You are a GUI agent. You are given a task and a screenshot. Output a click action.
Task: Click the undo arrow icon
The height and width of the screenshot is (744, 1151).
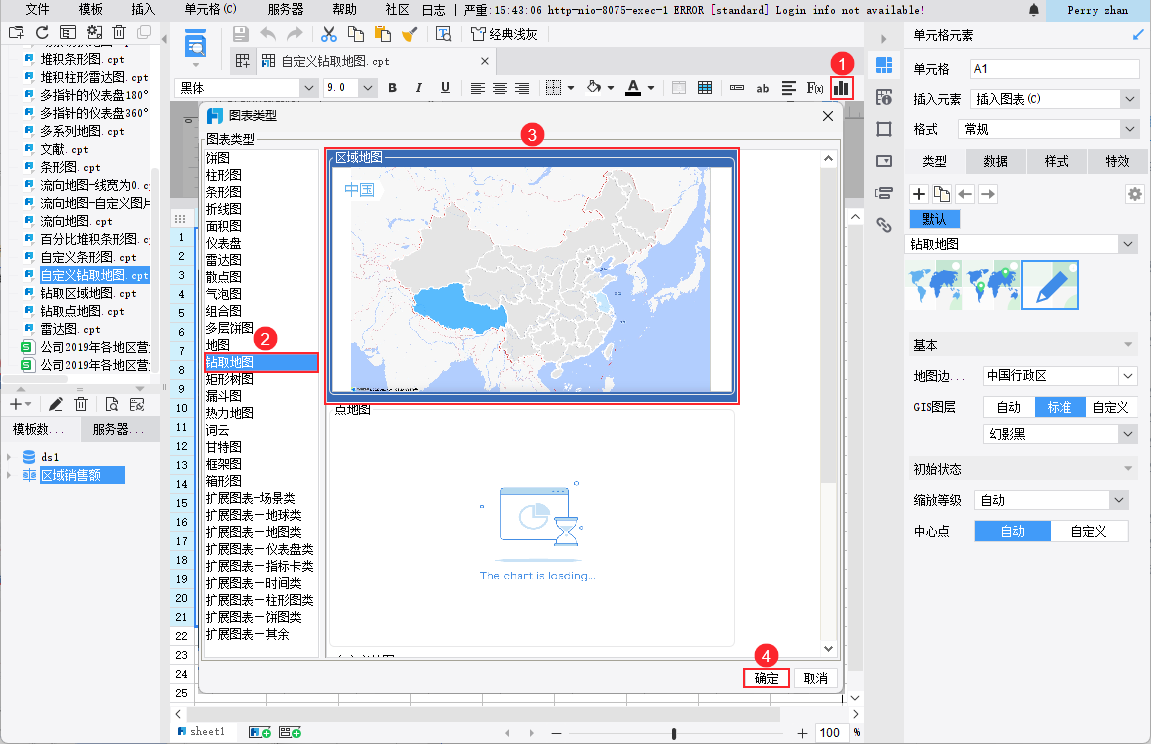[268, 34]
